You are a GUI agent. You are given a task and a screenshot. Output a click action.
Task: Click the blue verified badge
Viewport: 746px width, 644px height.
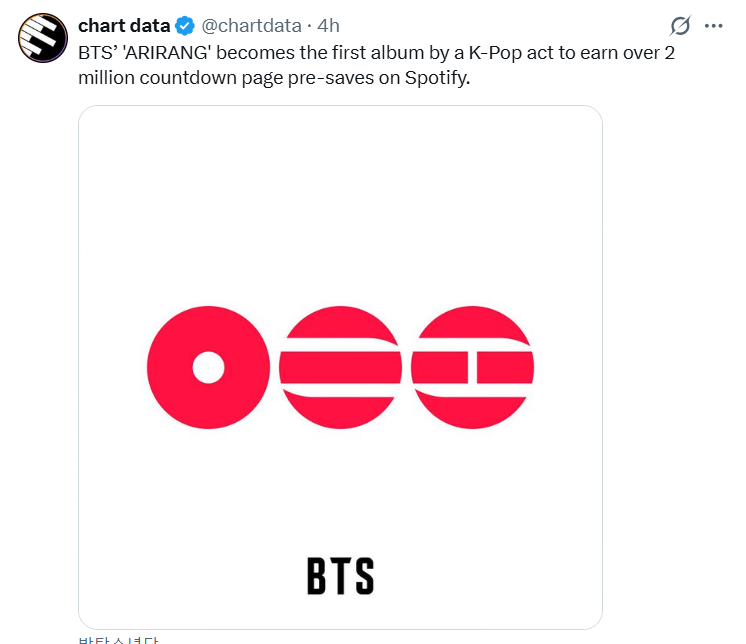[185, 26]
